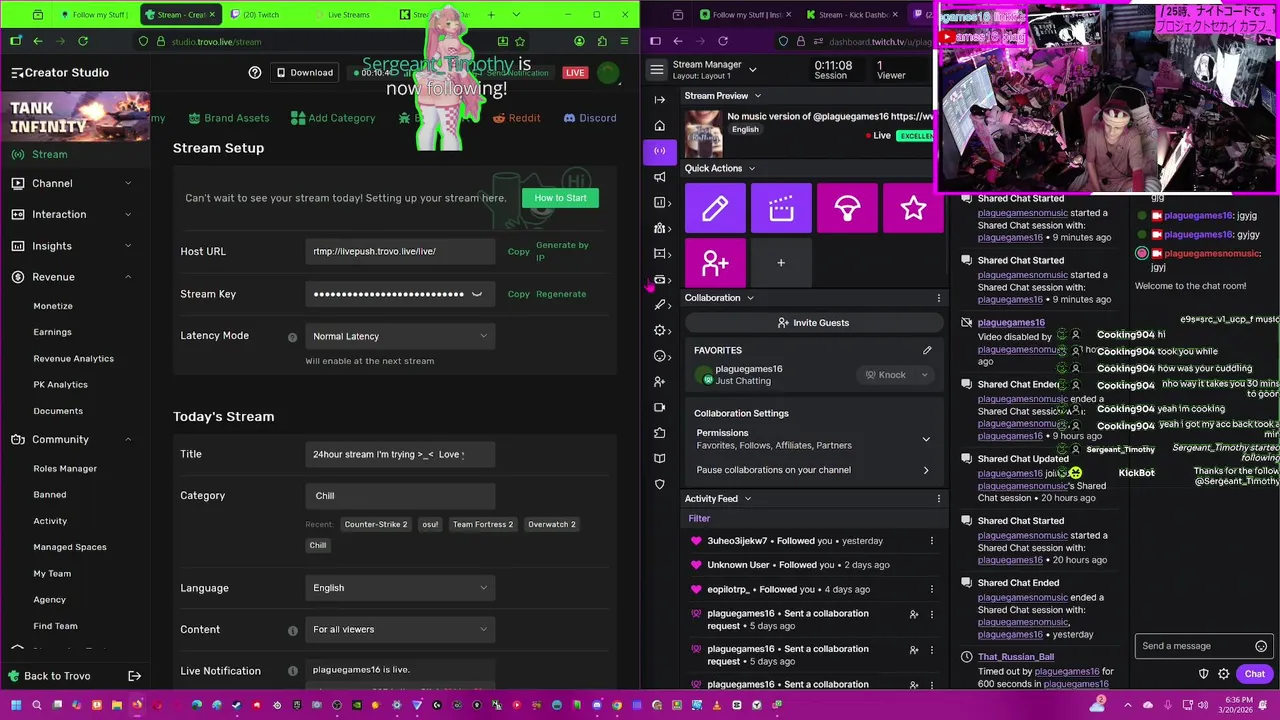
Task: Open Revenue Analytics page
Action: [x=73, y=358]
